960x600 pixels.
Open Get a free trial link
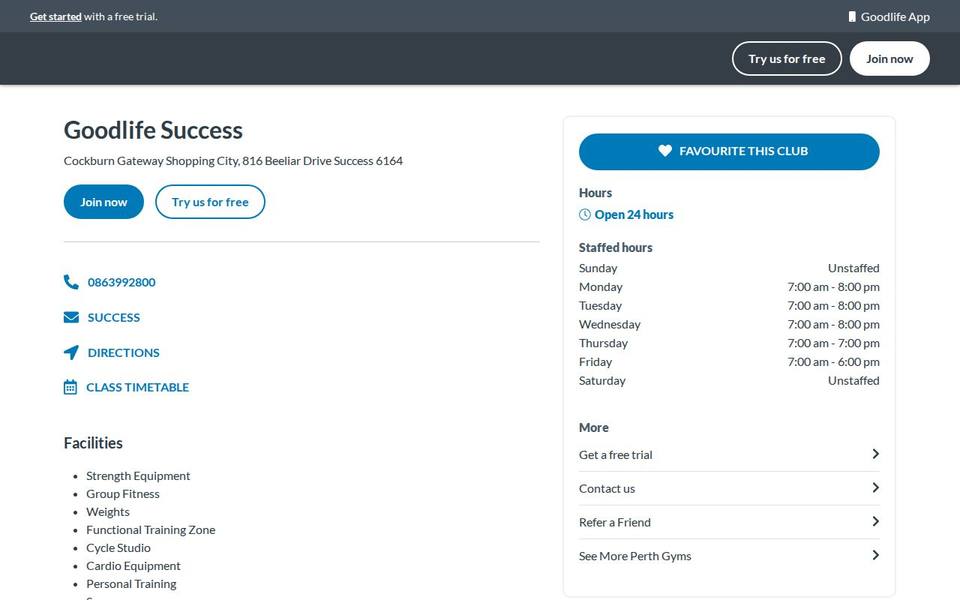pyautogui.click(x=729, y=454)
